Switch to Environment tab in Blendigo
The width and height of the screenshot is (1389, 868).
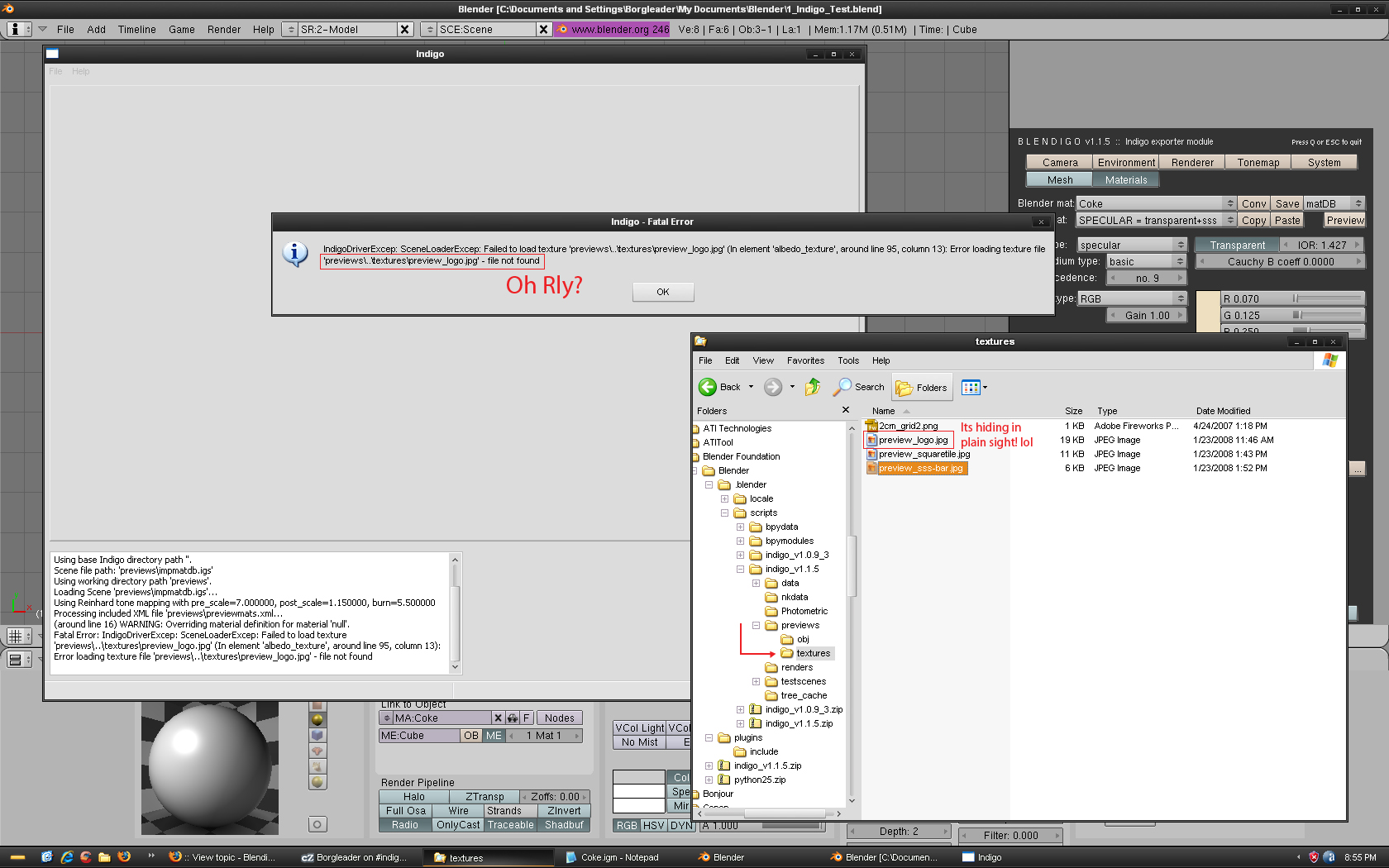click(1126, 163)
